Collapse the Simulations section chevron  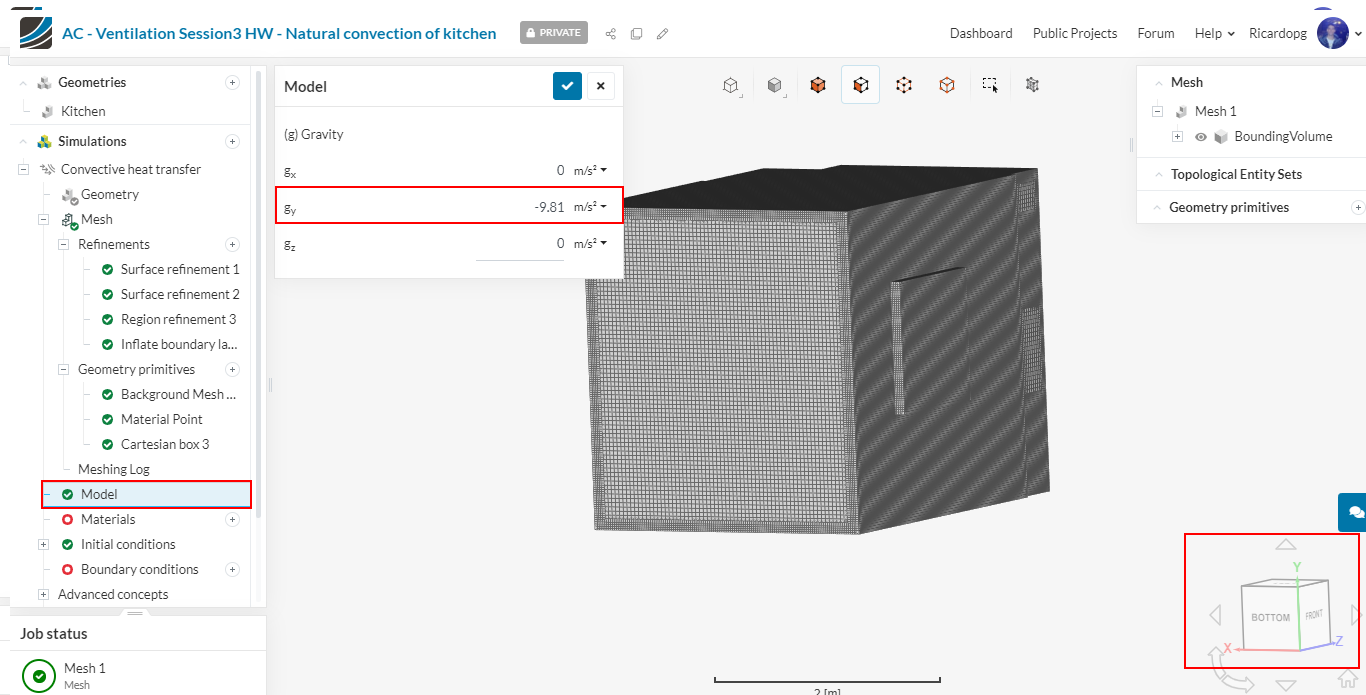click(x=23, y=142)
